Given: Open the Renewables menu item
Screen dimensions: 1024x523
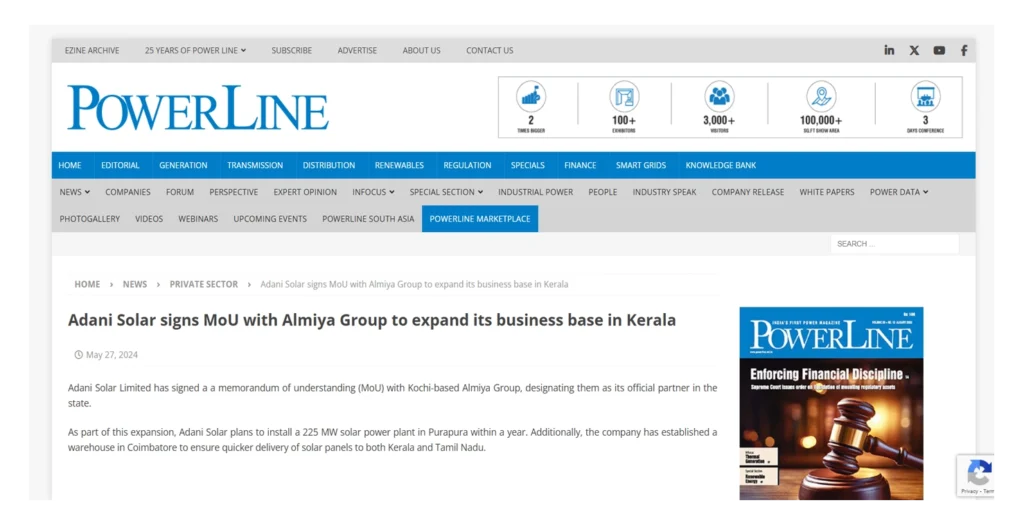Looking at the screenshot, I should [399, 165].
